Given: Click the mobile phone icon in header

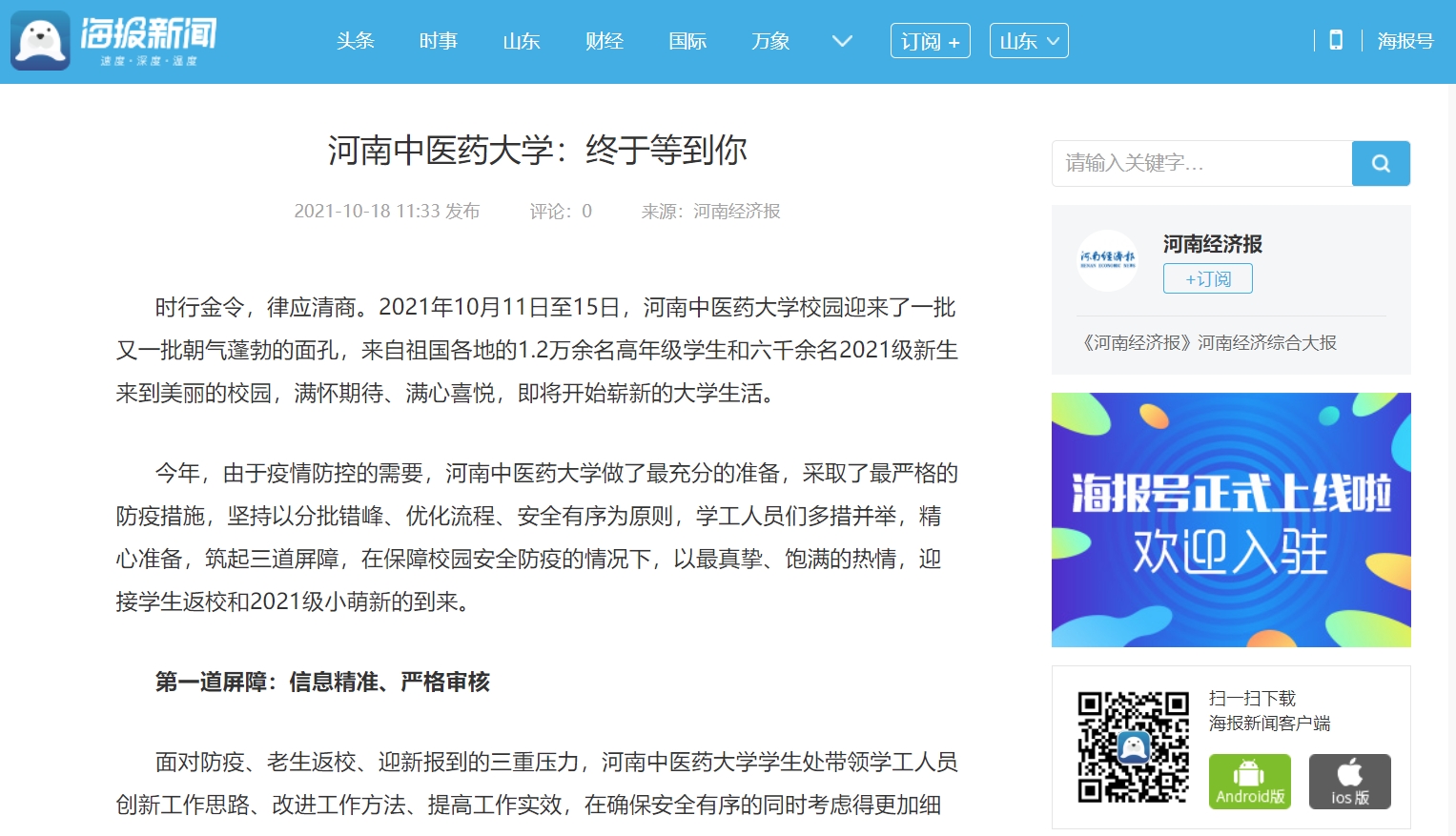Looking at the screenshot, I should point(1336,40).
